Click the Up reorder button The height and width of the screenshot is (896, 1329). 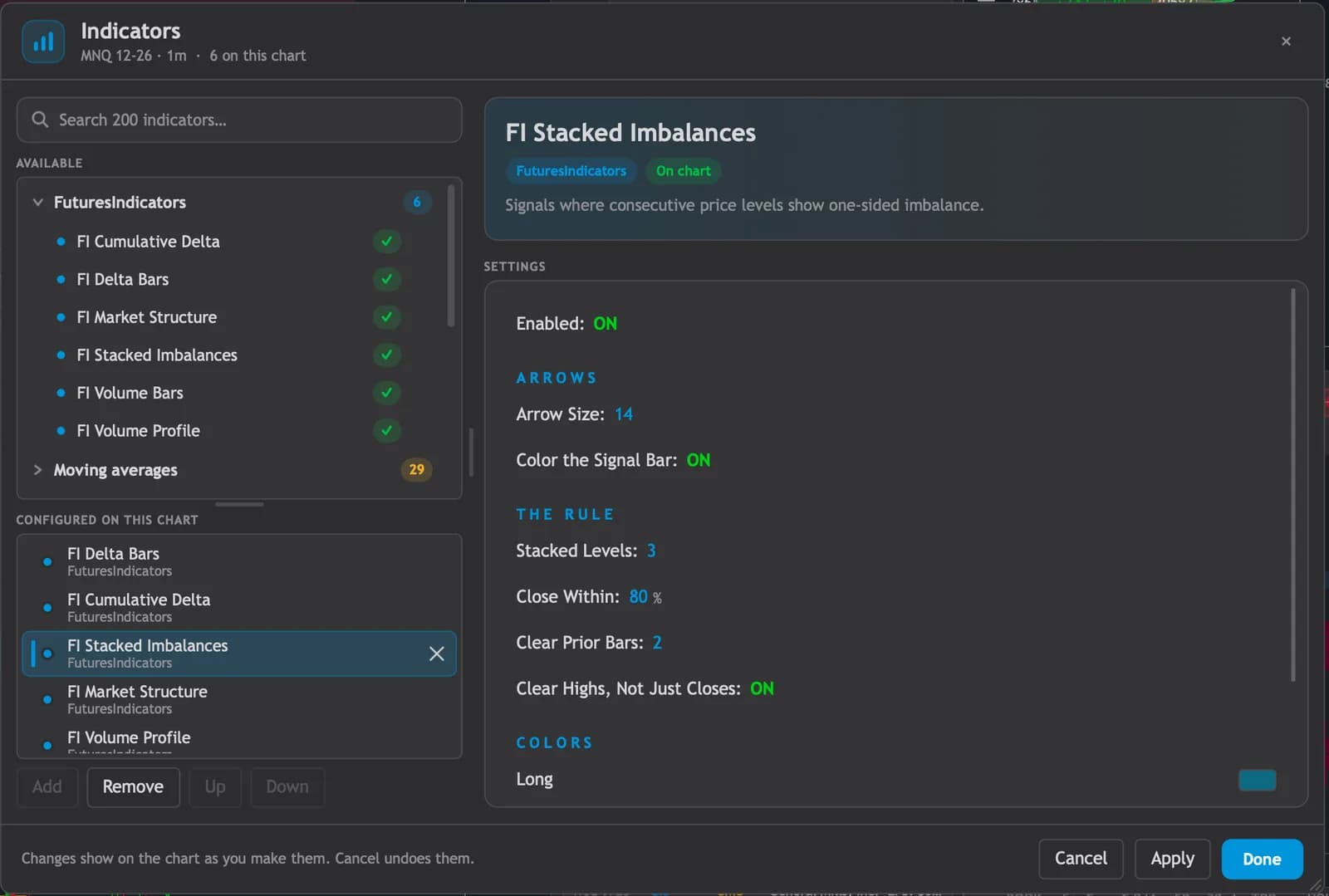click(215, 786)
